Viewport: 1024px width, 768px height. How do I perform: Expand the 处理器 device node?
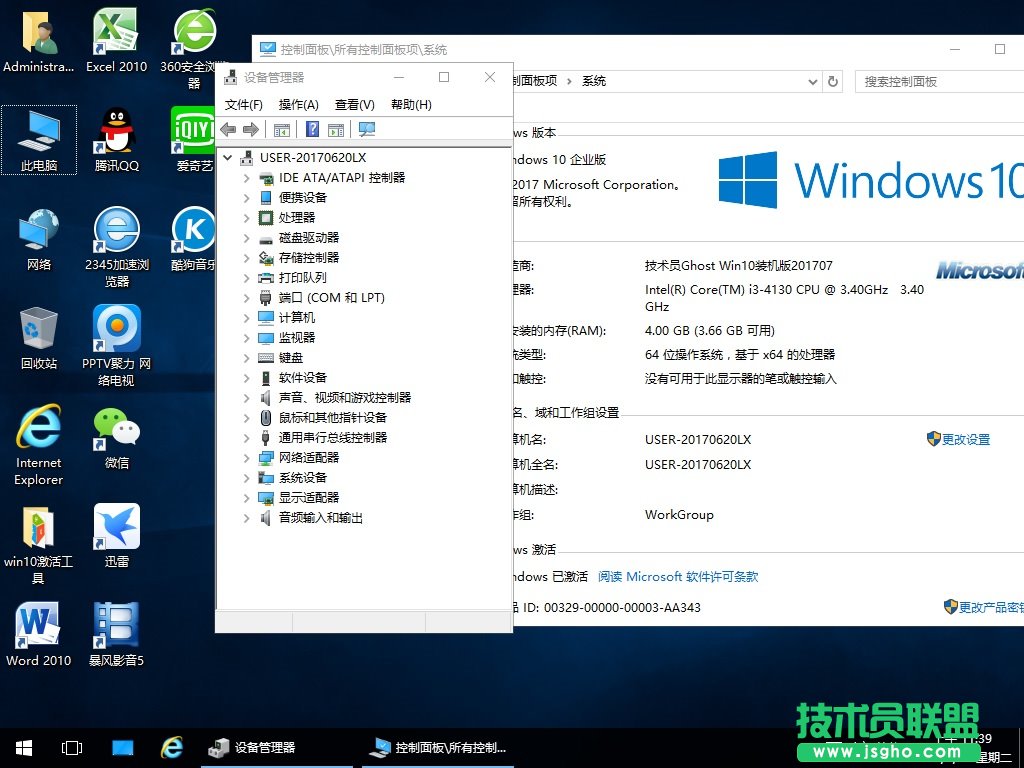coord(246,217)
